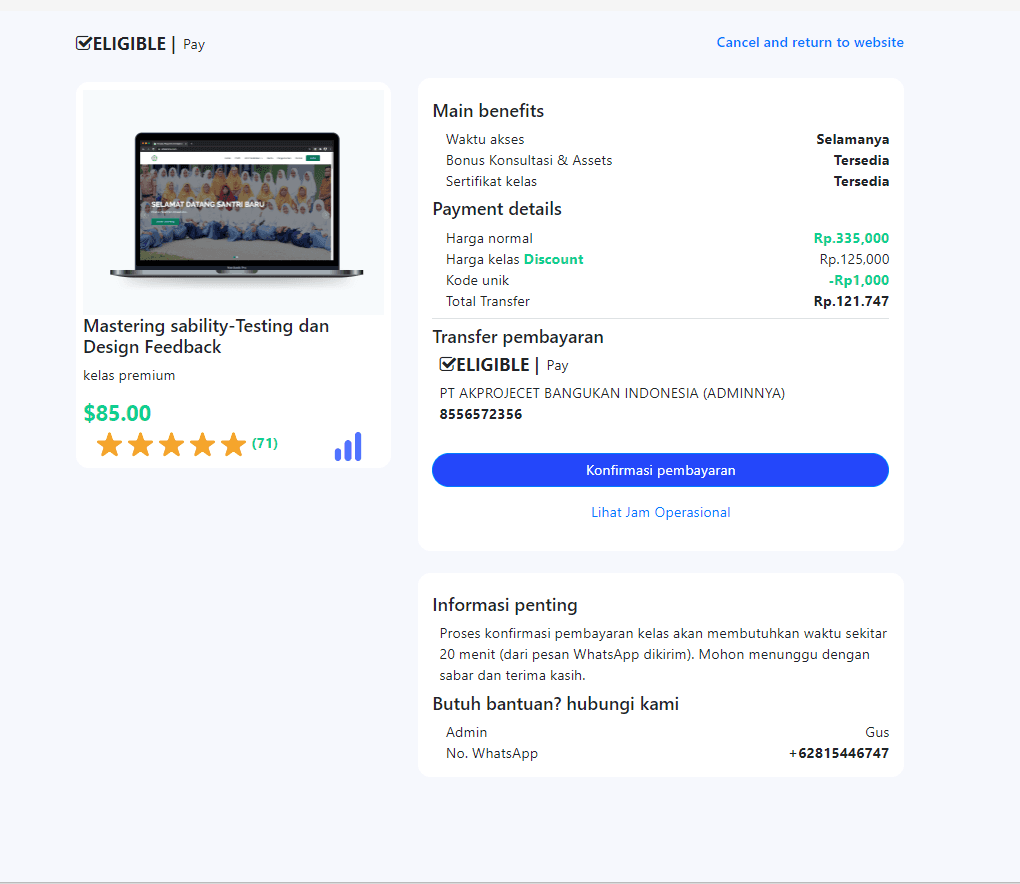1020x884 pixels.
Task: Open the Transfer pembayaran tab
Action: [x=518, y=337]
